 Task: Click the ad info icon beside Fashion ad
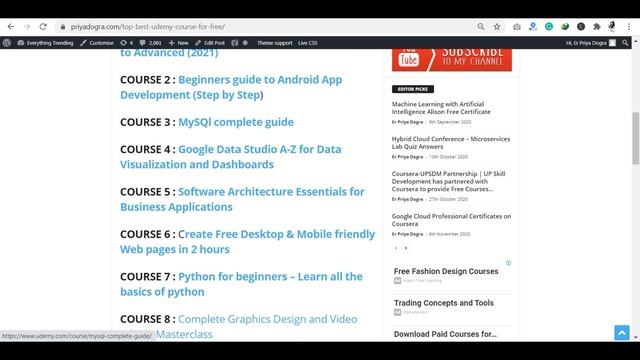click(x=509, y=263)
